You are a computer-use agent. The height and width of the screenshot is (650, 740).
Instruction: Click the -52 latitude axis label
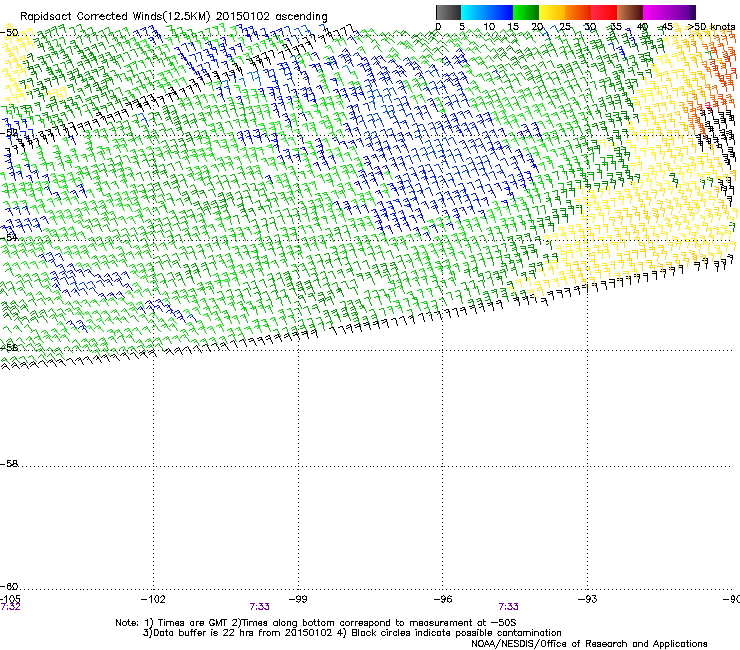9,134
